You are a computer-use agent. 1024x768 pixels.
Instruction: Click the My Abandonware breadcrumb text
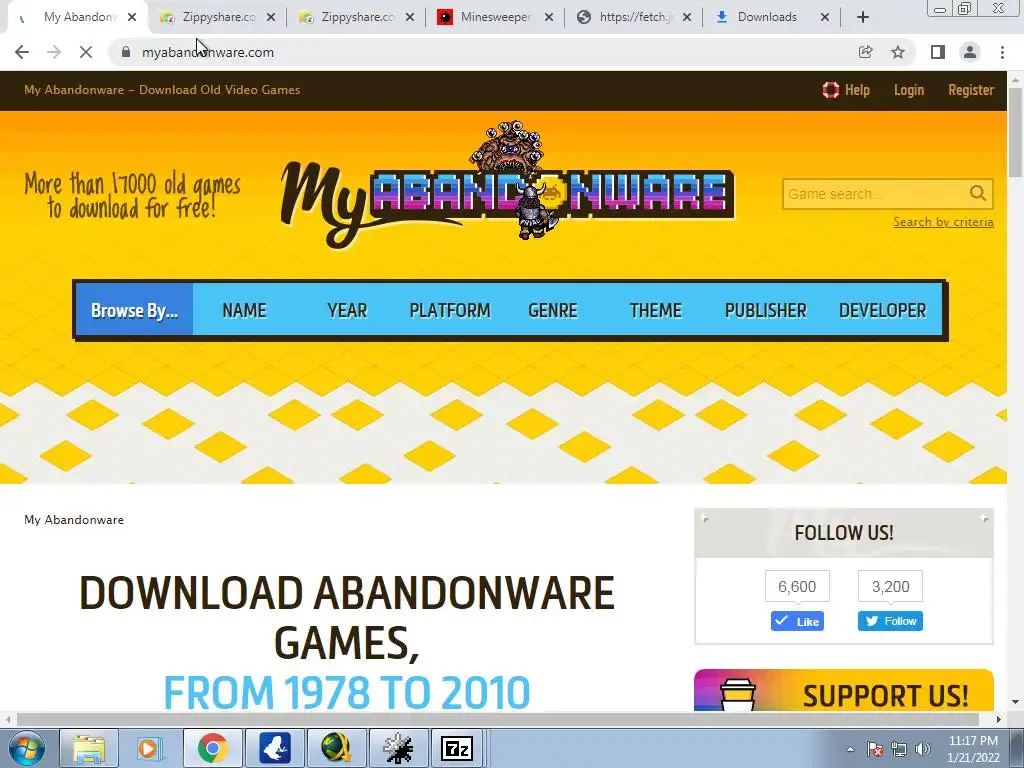tap(74, 520)
